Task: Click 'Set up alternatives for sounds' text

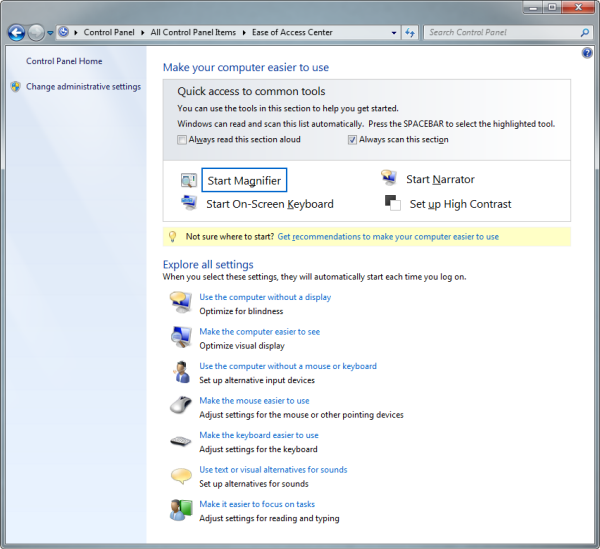Action: tap(254, 484)
